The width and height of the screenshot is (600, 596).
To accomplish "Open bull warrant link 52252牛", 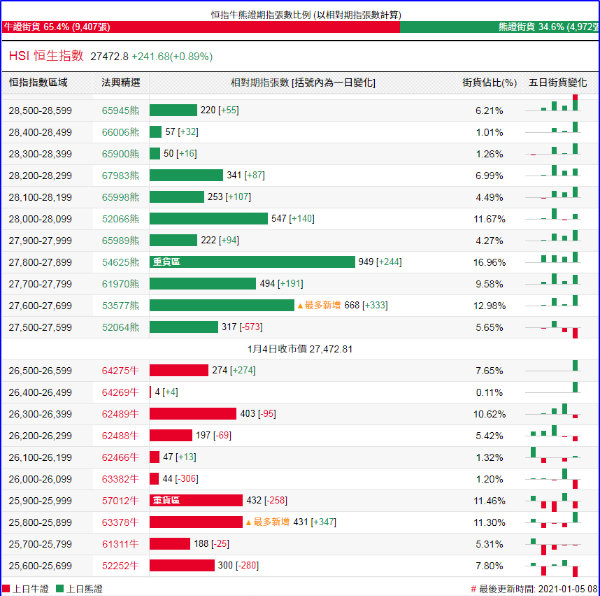I will click(120, 566).
